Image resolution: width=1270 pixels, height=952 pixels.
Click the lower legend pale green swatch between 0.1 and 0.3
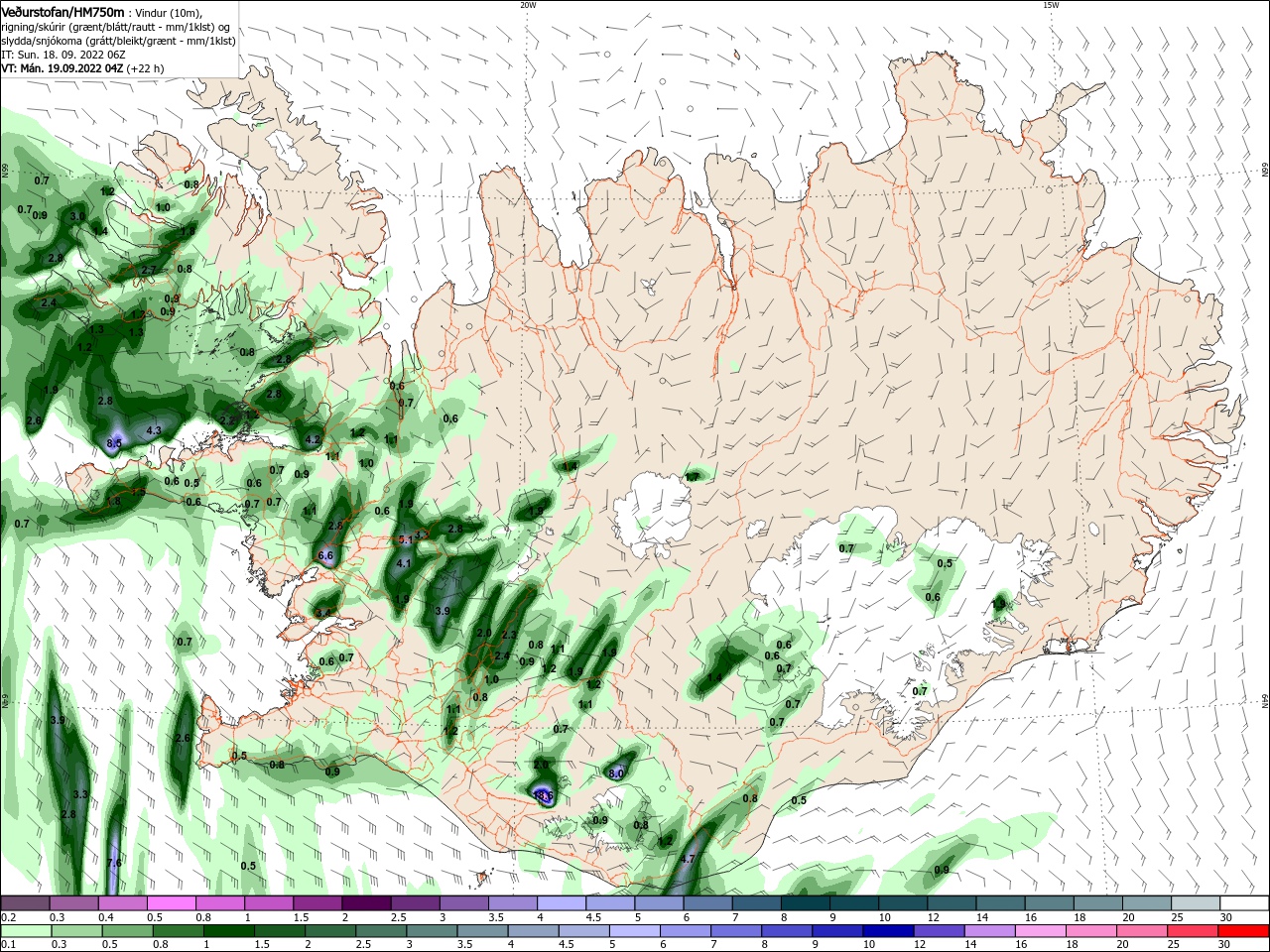pyautogui.click(x=26, y=931)
